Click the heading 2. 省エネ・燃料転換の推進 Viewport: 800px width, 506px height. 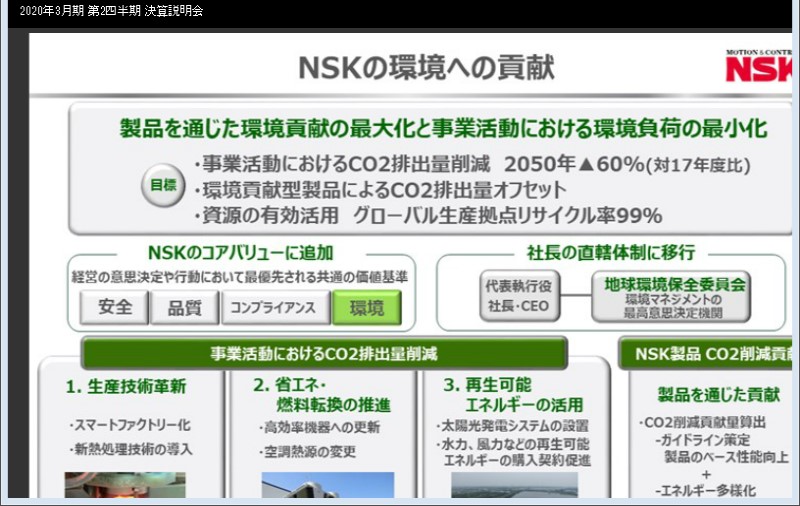[x=322, y=395]
